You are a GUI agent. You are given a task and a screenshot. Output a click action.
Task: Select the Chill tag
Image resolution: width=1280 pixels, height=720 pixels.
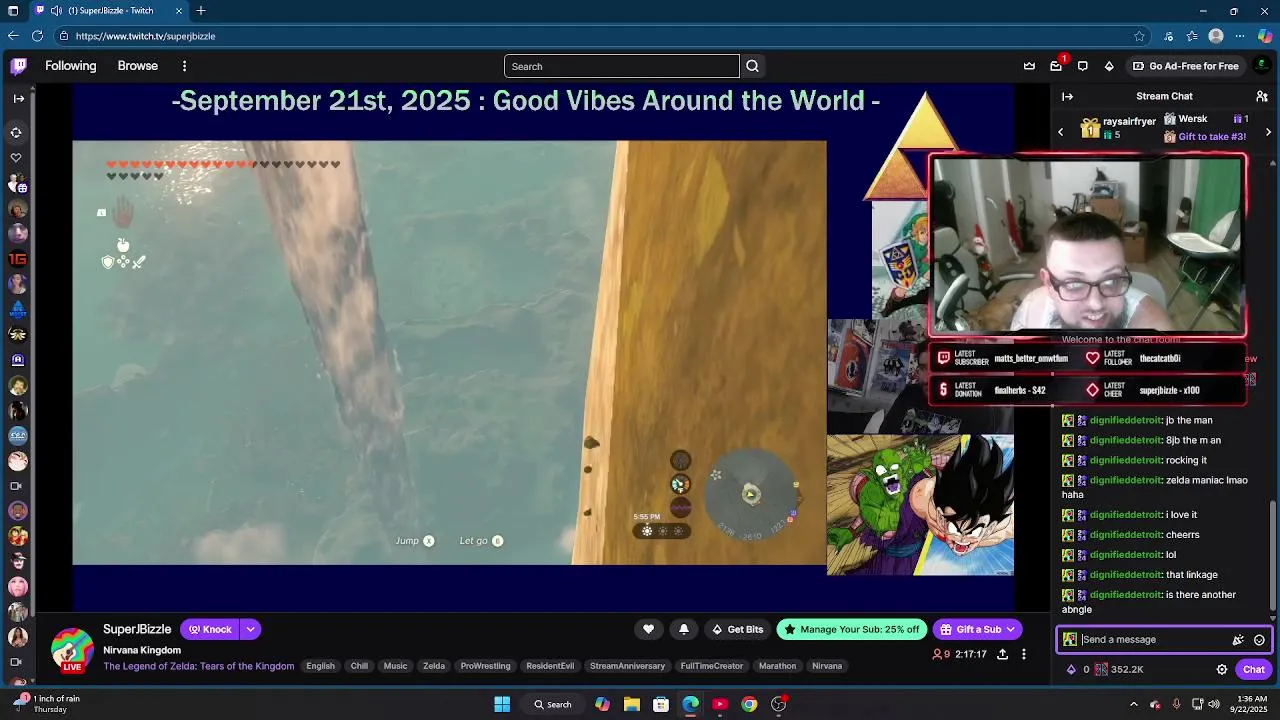click(359, 666)
